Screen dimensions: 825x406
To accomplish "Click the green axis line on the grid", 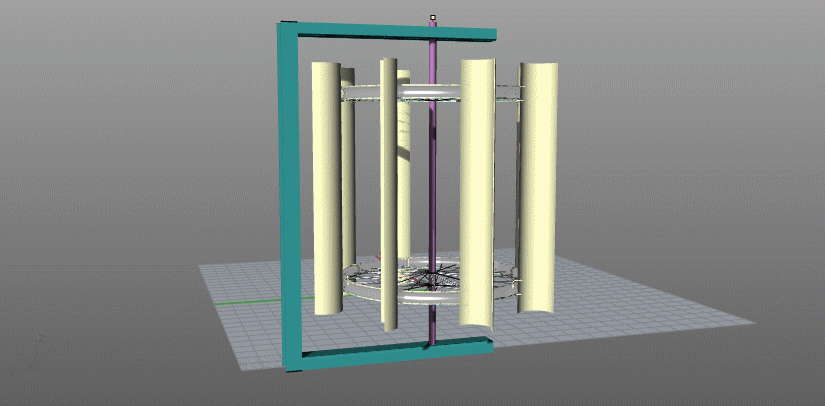I will coord(258,302).
